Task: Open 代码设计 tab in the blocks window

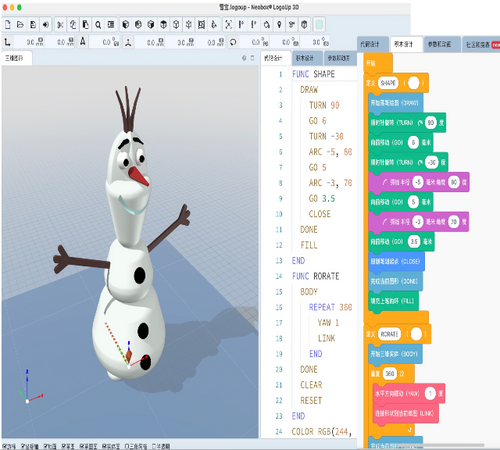Action: point(372,44)
